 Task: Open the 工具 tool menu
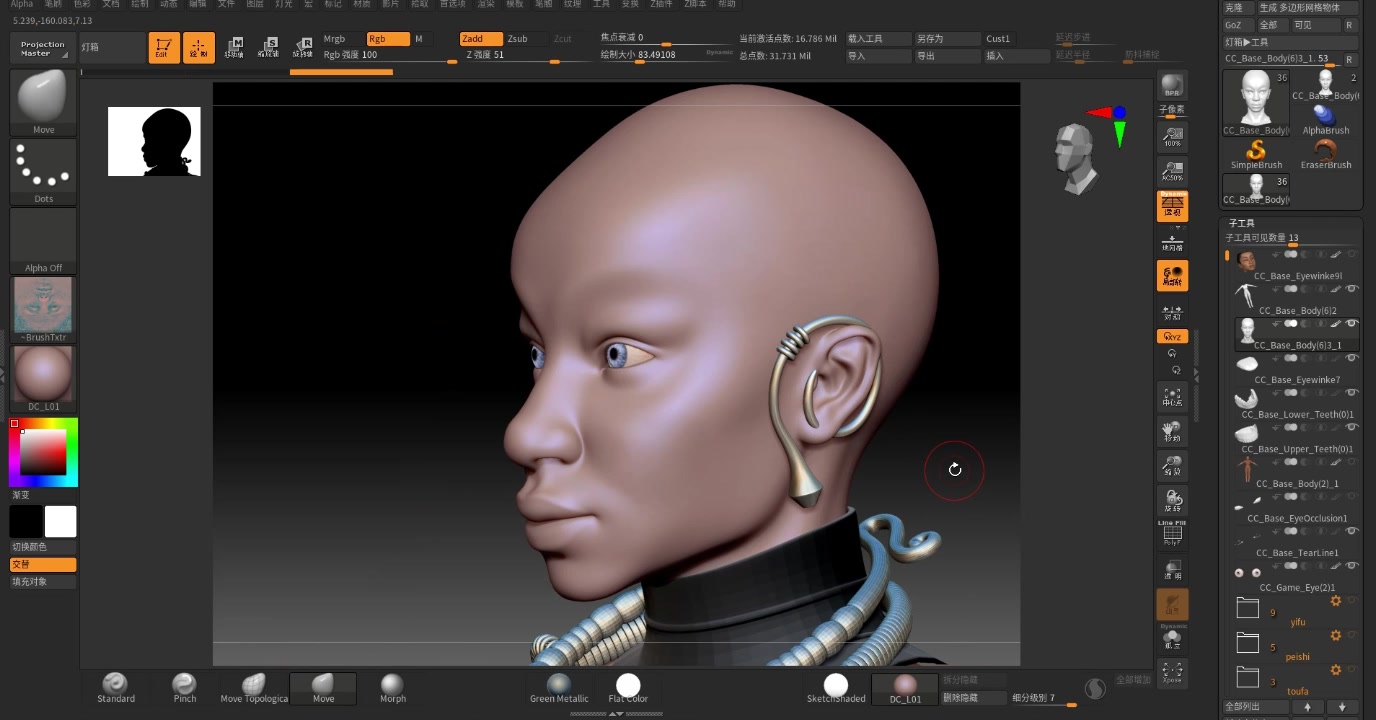point(601,4)
